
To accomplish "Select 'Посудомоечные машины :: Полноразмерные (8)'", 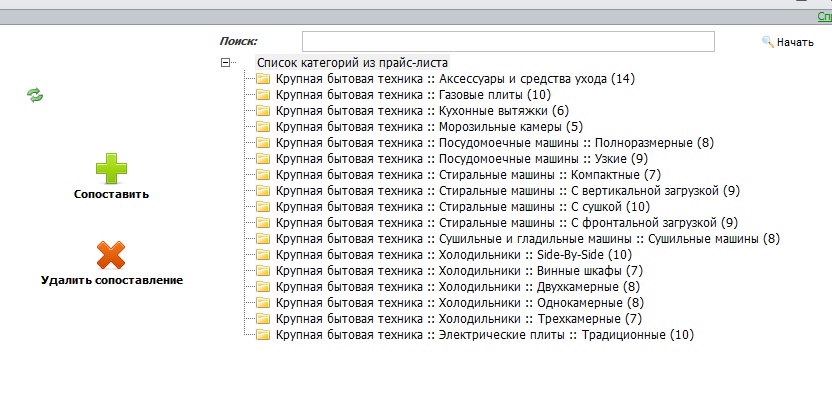I will pos(495,143).
